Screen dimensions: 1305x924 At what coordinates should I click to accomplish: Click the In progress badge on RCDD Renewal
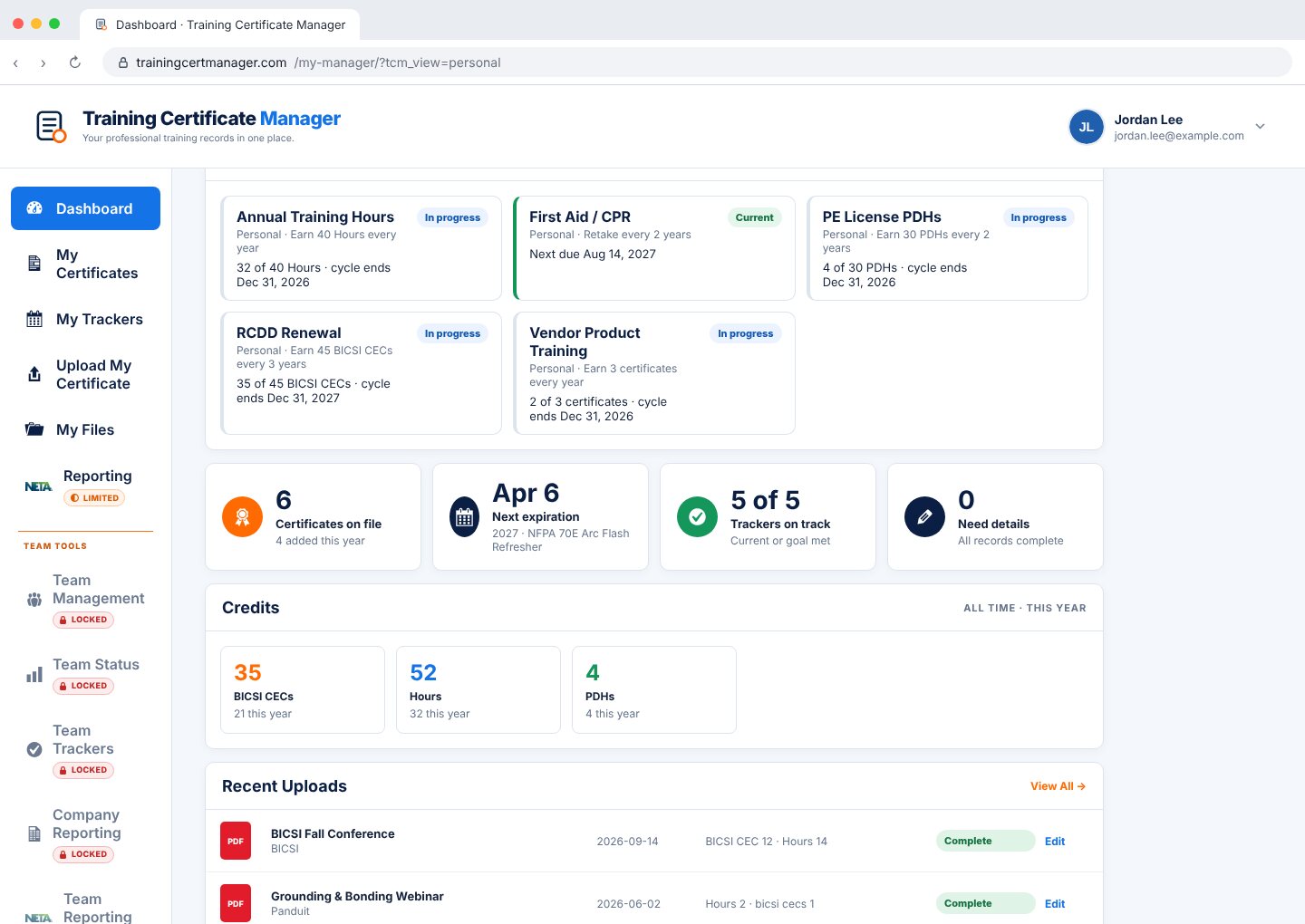click(x=452, y=333)
